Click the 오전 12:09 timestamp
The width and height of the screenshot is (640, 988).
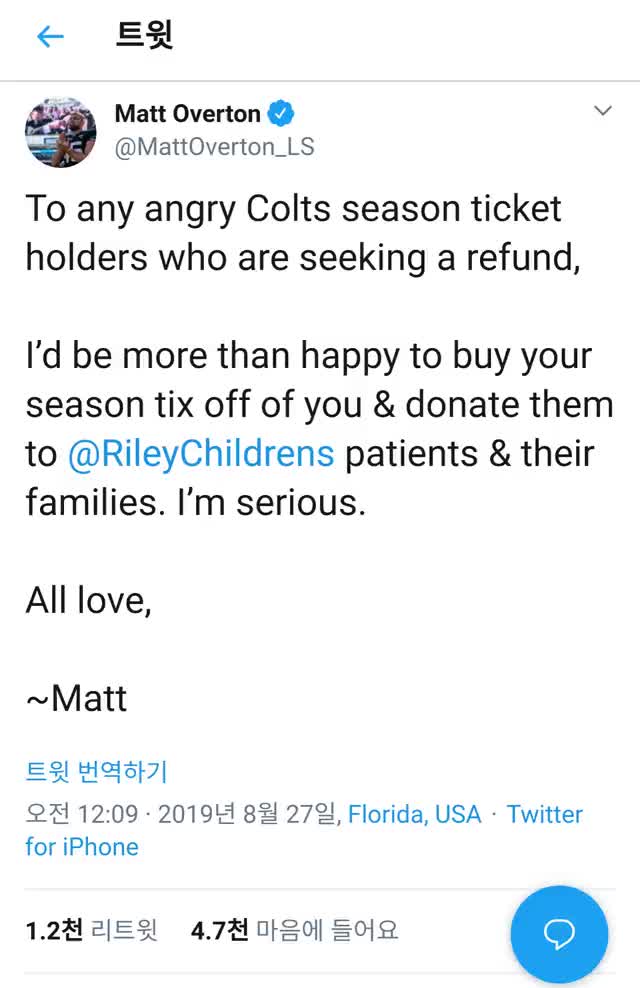[x=81, y=814]
